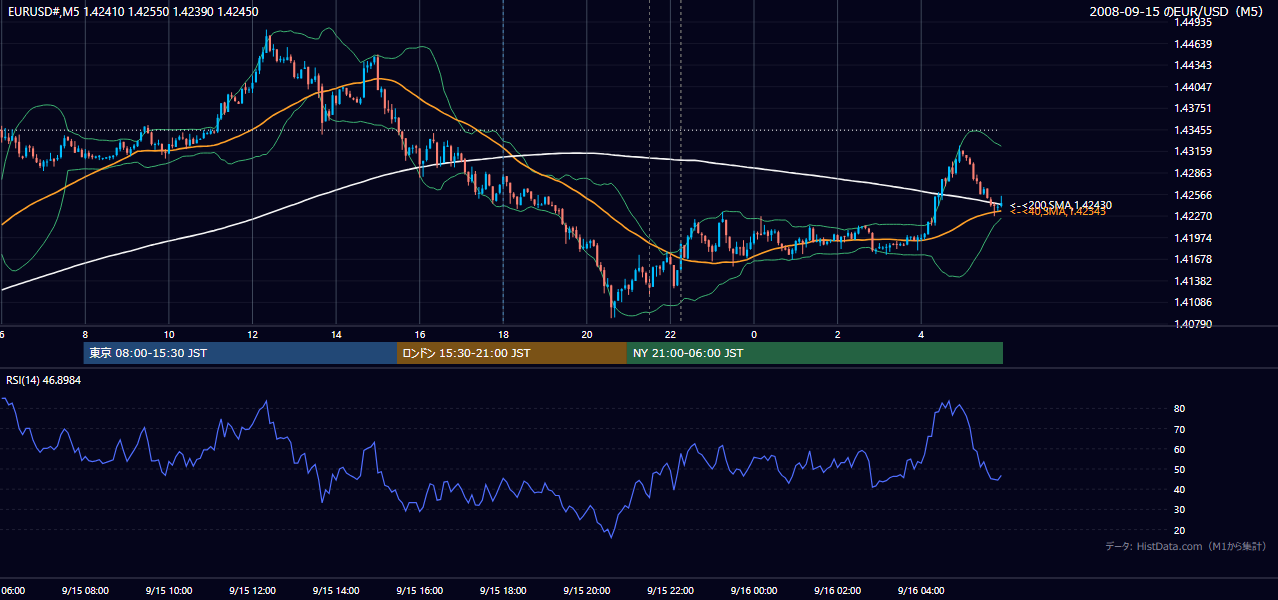Select the NY 21:00-06:00 JST session bar
Image resolution: width=1278 pixels, height=600 pixels.
(x=815, y=353)
